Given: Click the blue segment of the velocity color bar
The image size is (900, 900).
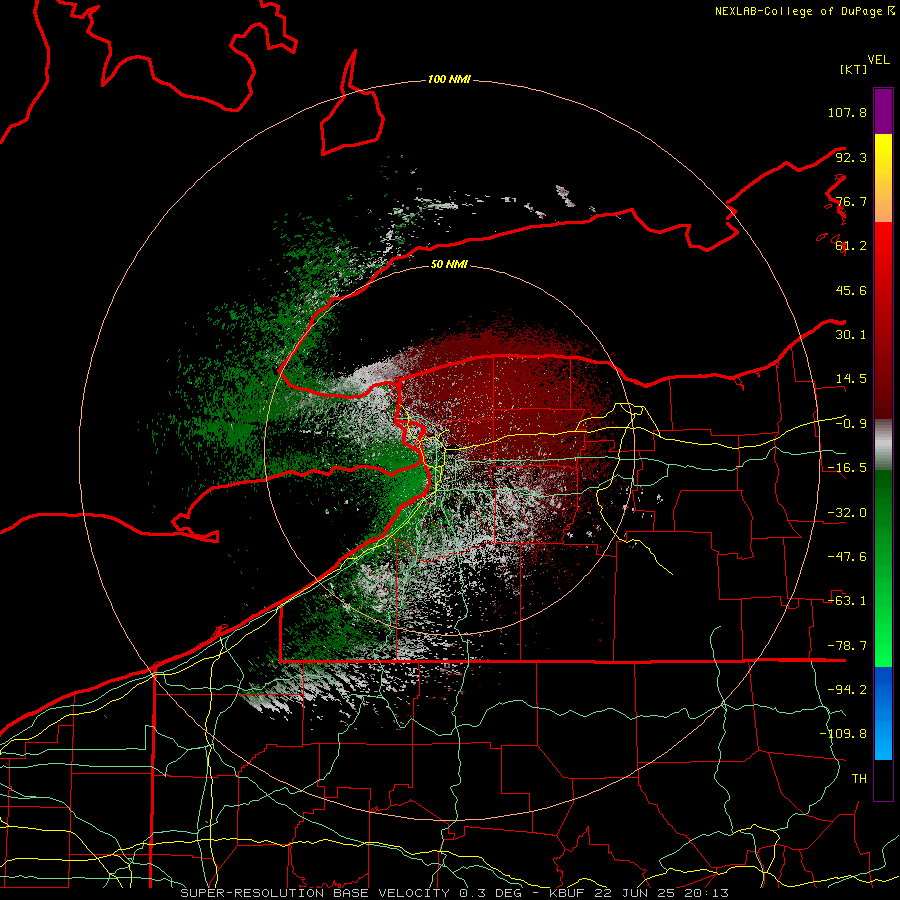Looking at the screenshot, I should pyautogui.click(x=883, y=713).
